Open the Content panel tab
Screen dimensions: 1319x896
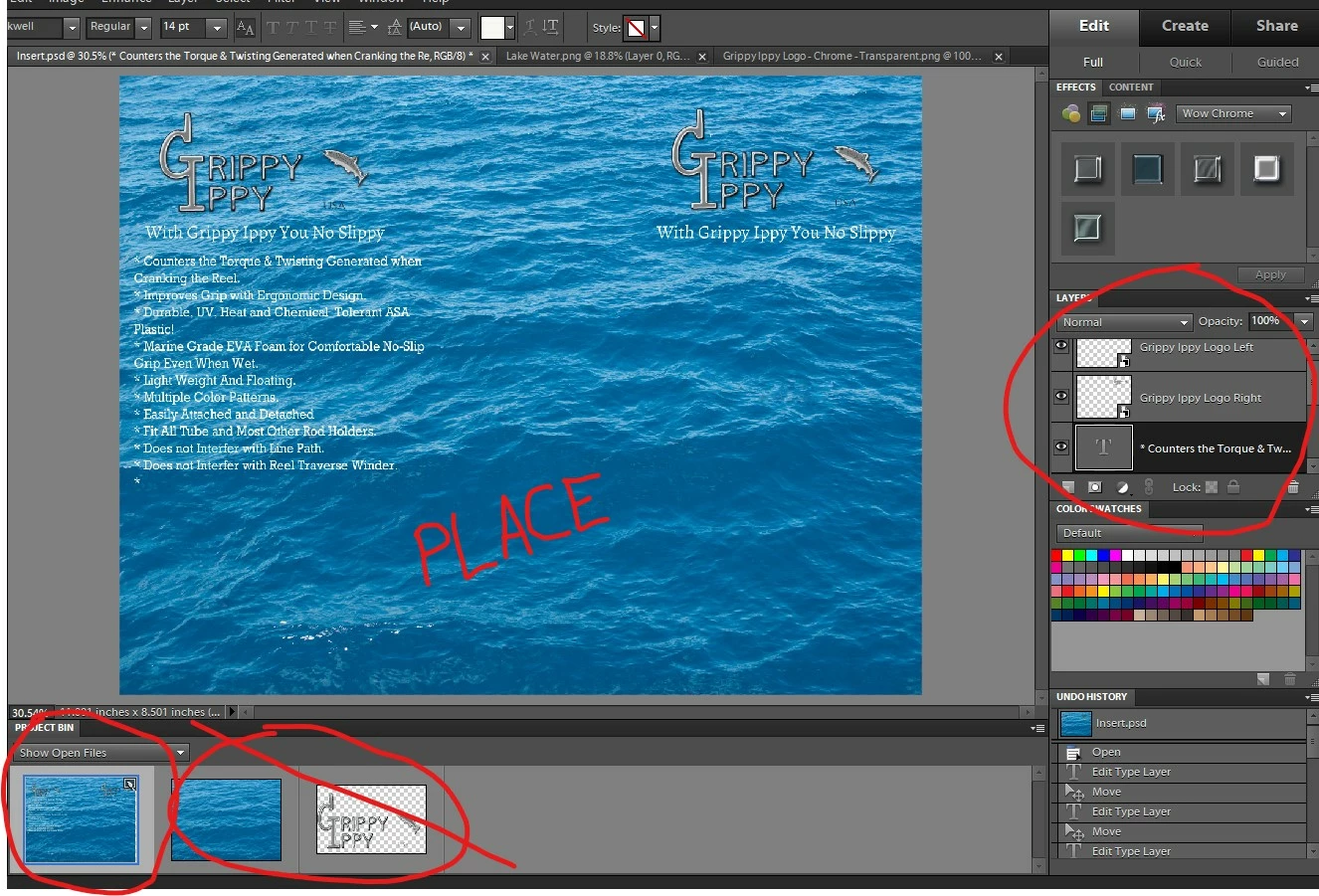point(1131,88)
